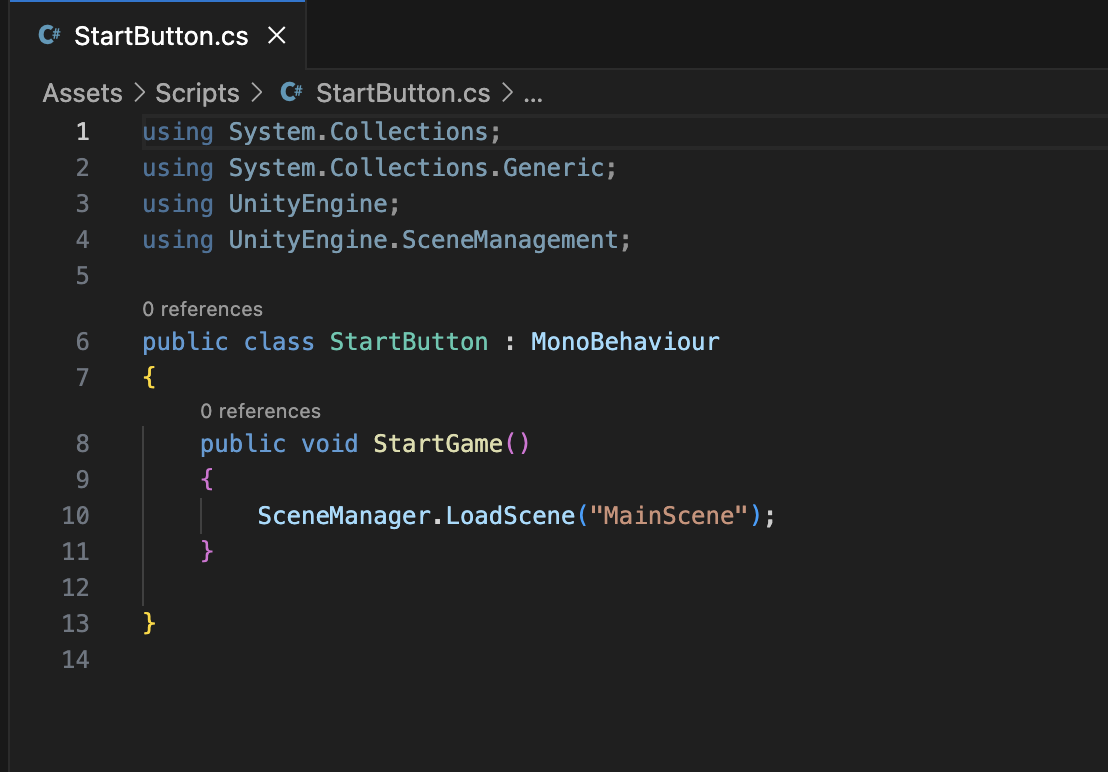
Task: Click 'System.Collections' on line 1
Action: pos(358,132)
